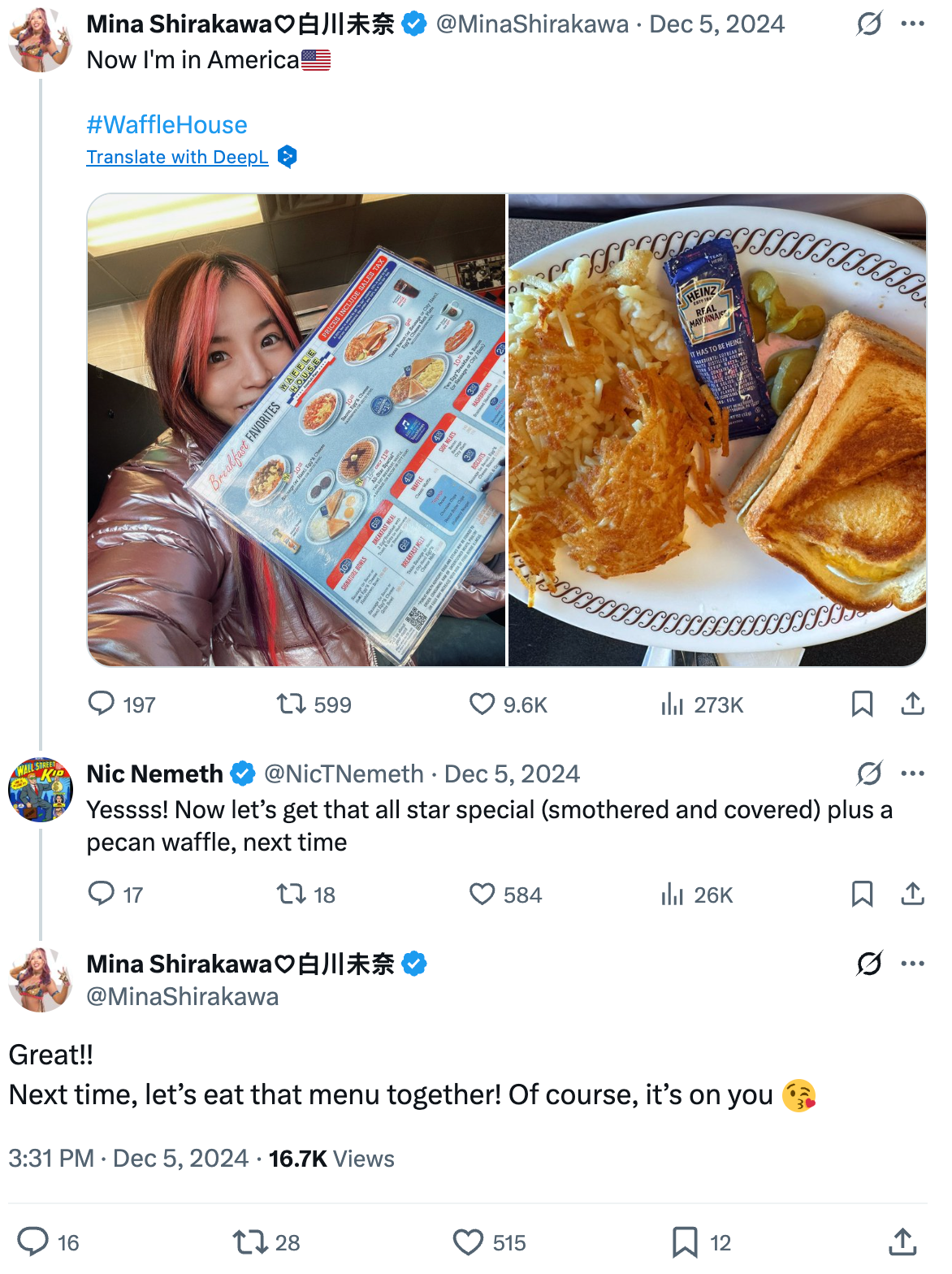The width and height of the screenshot is (952, 1274).
Task: Reply to Nic Nemeth's comment
Action: (x=102, y=894)
